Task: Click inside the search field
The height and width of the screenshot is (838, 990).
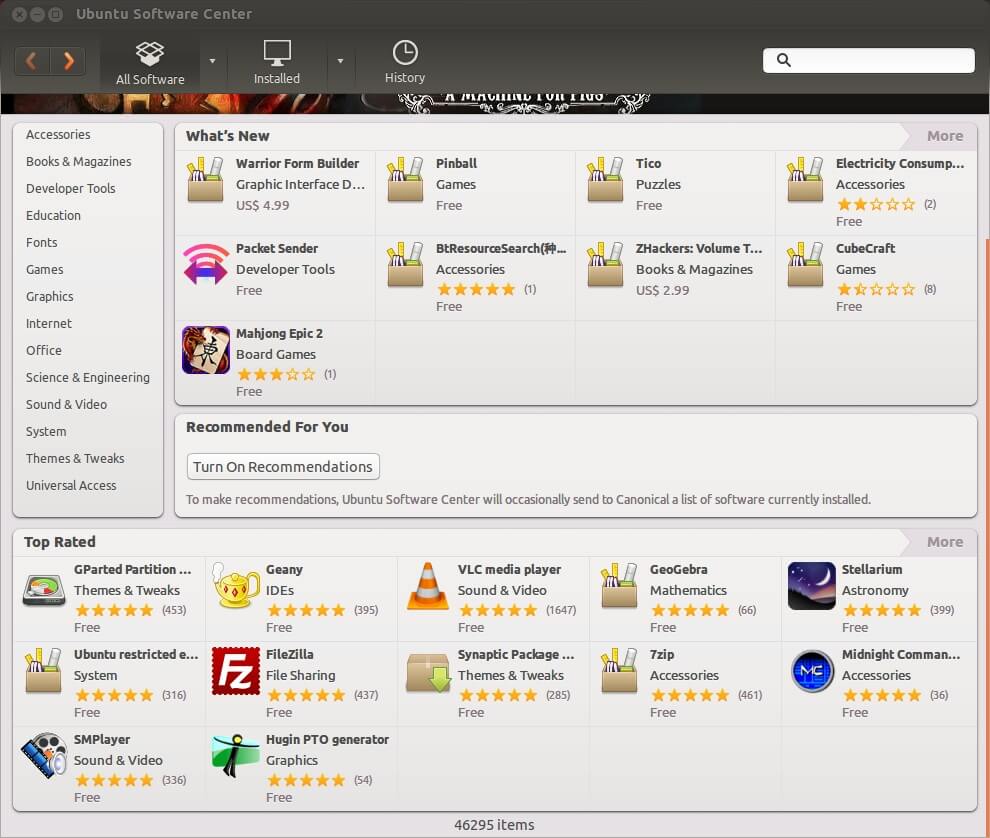Action: [x=868, y=60]
